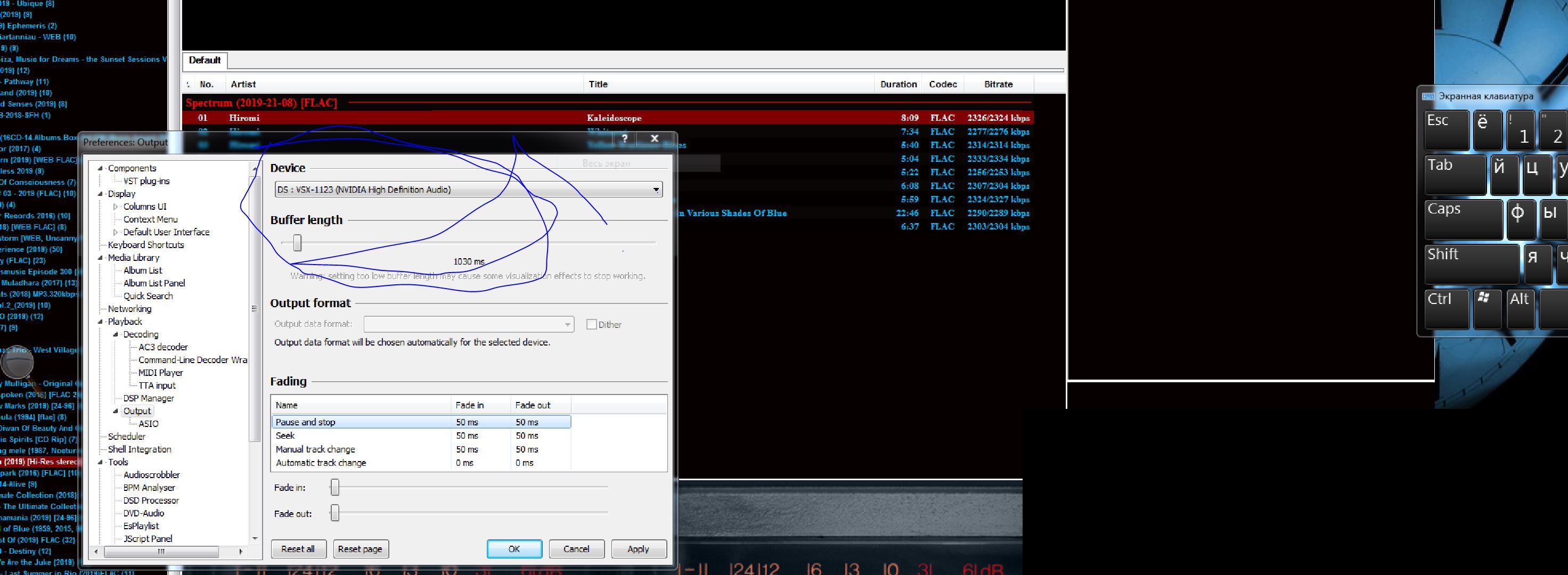This screenshot has width=1568, height=575.
Task: Expand the Columns UI tree node
Action: tap(116, 207)
